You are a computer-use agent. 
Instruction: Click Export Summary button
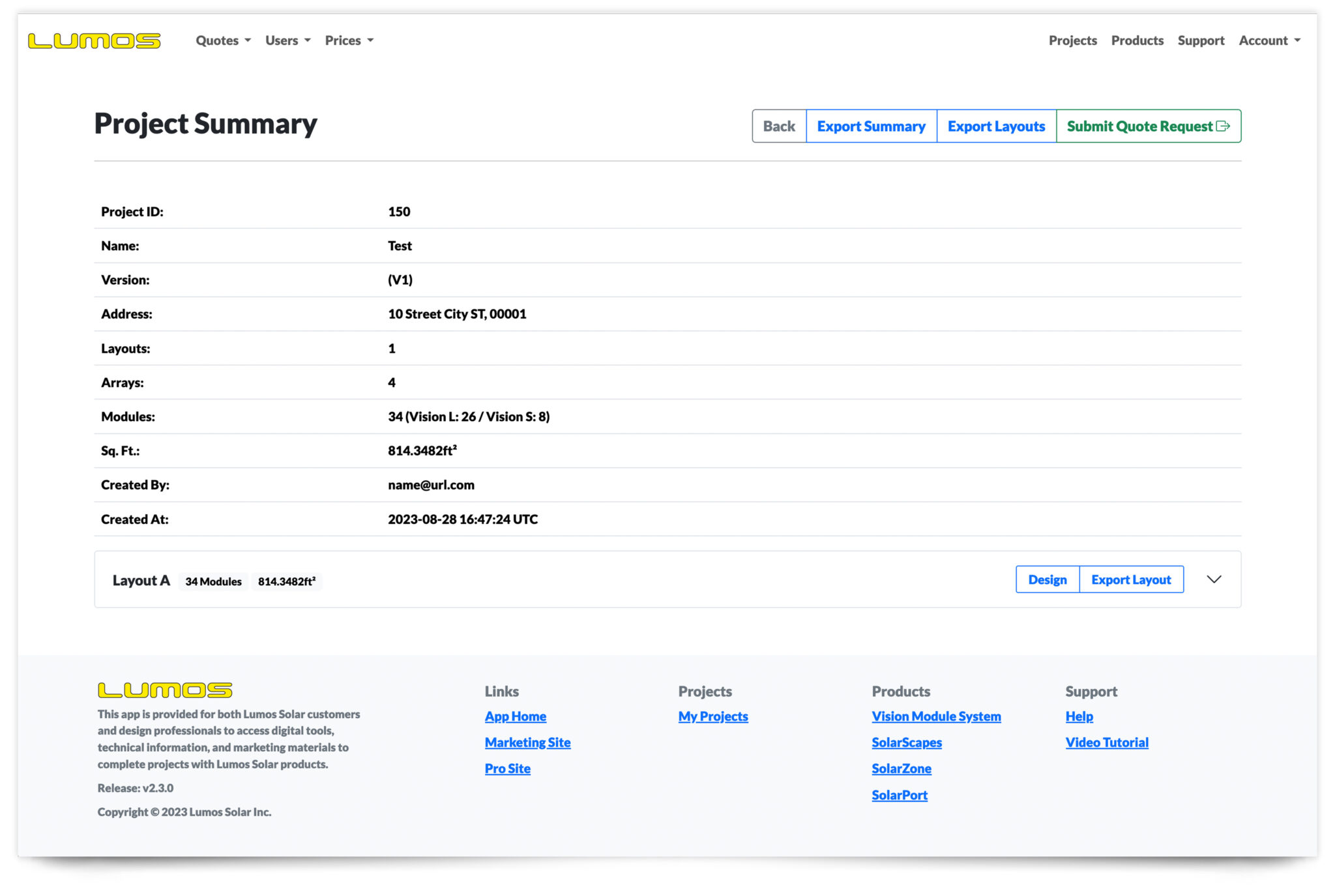tap(872, 126)
